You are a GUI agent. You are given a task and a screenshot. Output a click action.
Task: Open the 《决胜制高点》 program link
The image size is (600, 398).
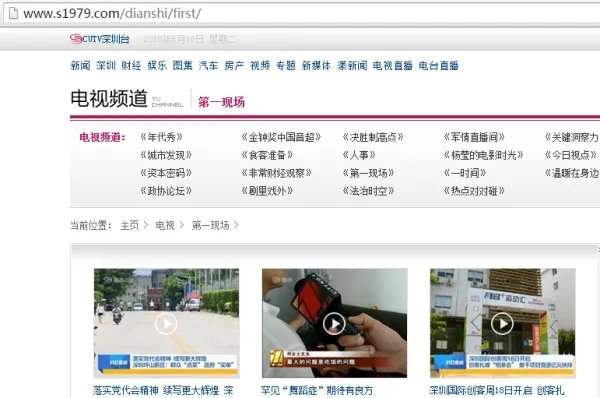pos(373,137)
